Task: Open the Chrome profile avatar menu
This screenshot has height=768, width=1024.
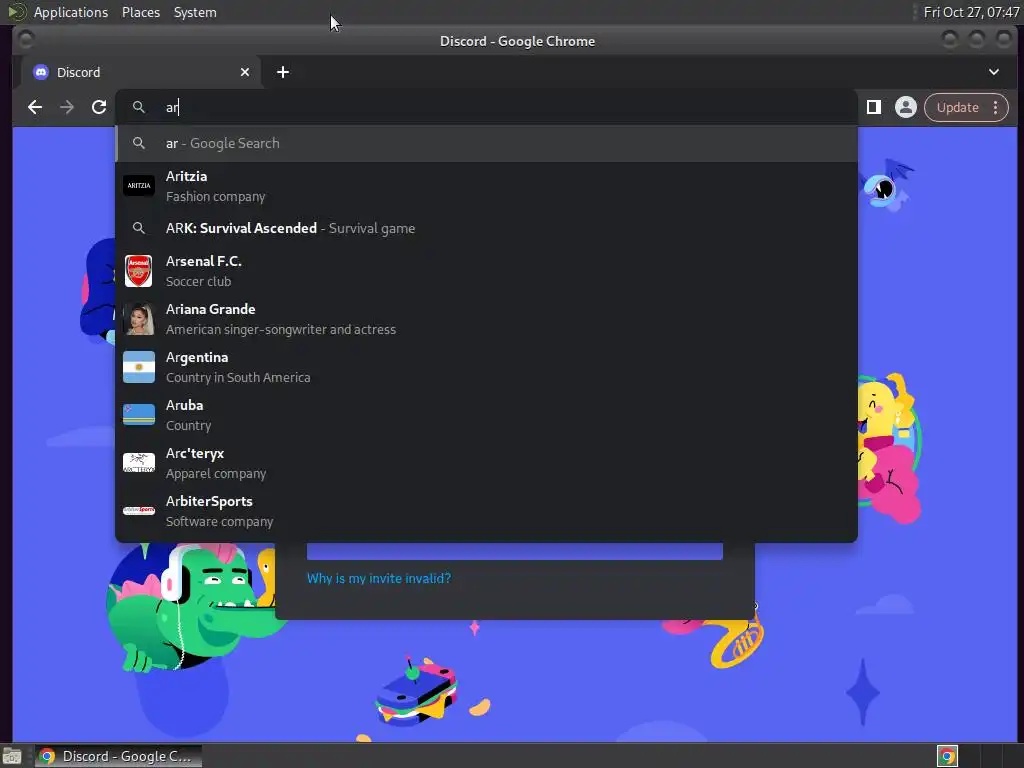Action: click(906, 107)
